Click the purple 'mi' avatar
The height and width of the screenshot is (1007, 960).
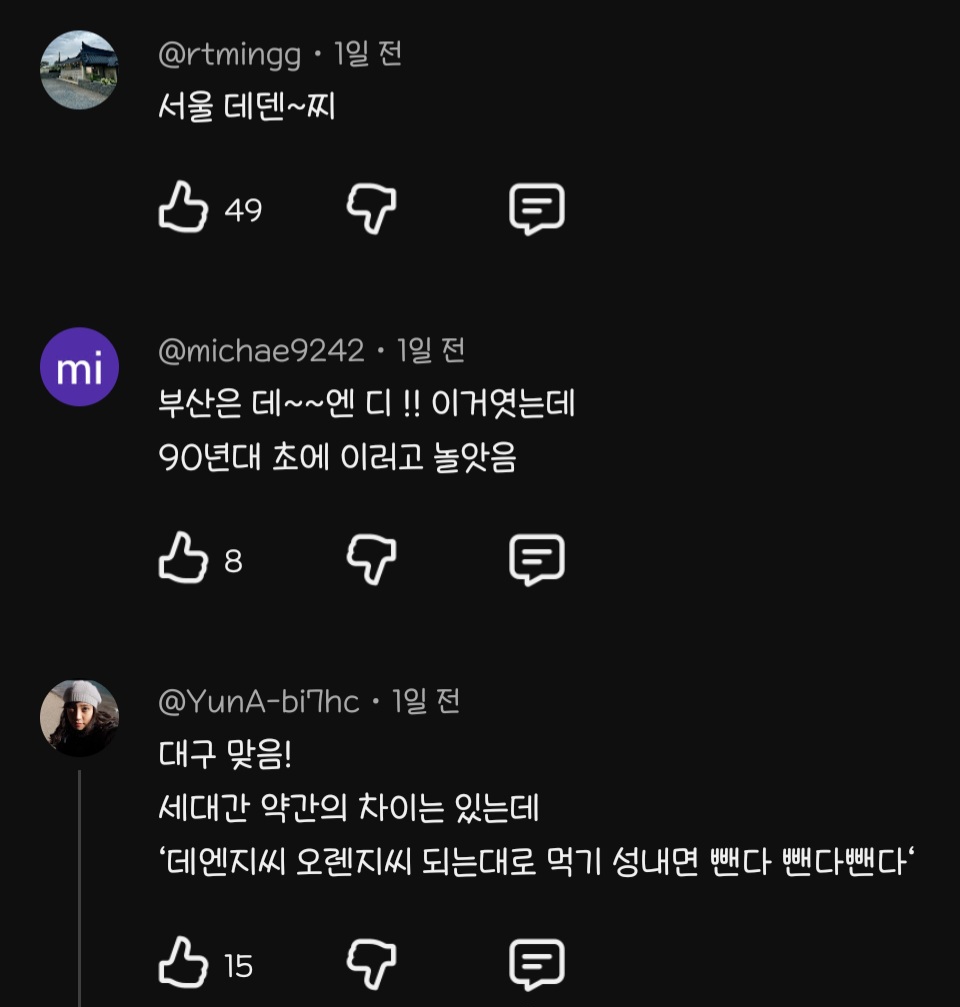79,367
